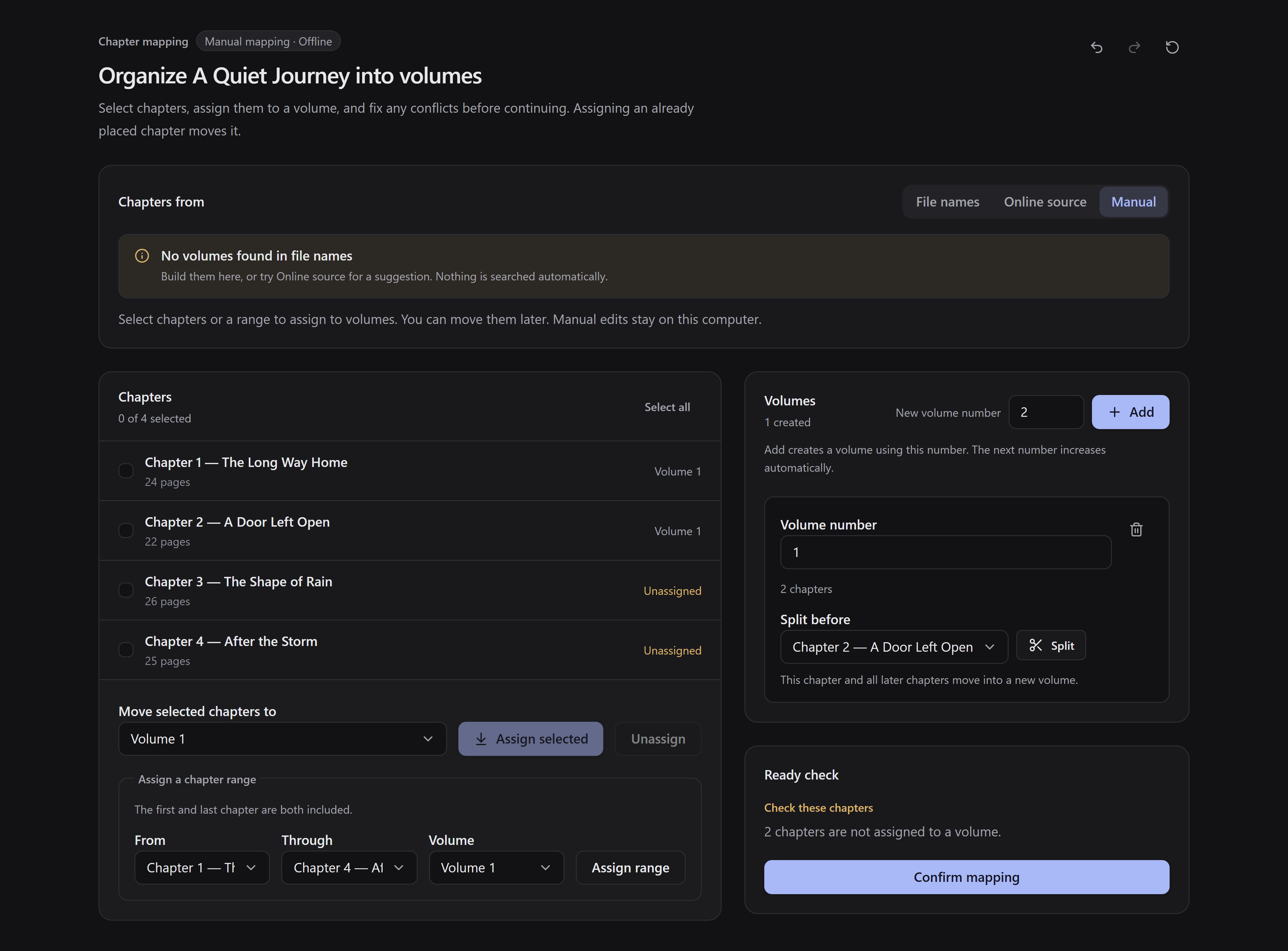Image resolution: width=1288 pixels, height=951 pixels.
Task: Select the Chapter 3 — The Shape of Rain checkbox
Action: 125,590
